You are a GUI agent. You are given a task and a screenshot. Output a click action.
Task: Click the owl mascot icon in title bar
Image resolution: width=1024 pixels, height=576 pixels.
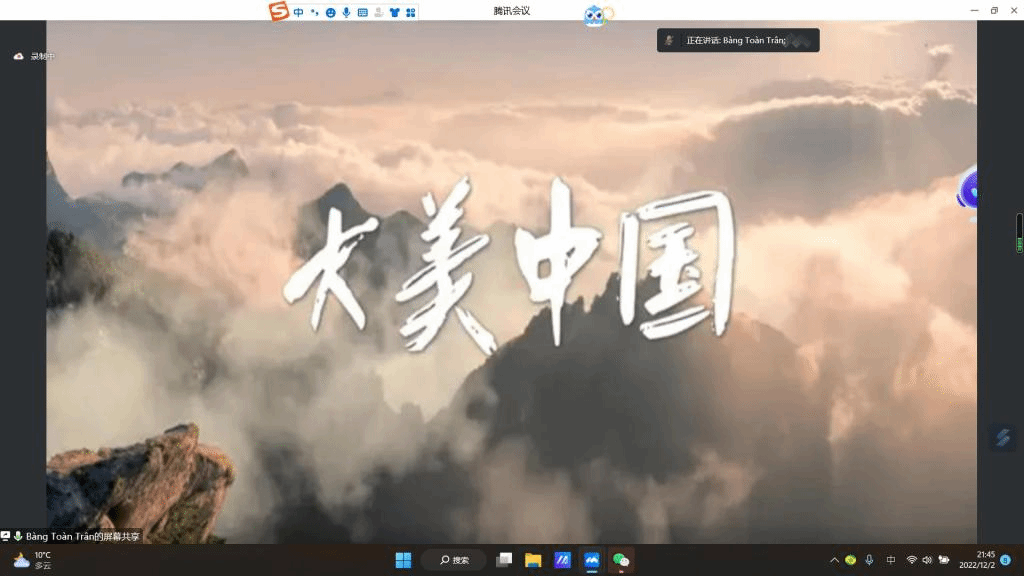595,16
